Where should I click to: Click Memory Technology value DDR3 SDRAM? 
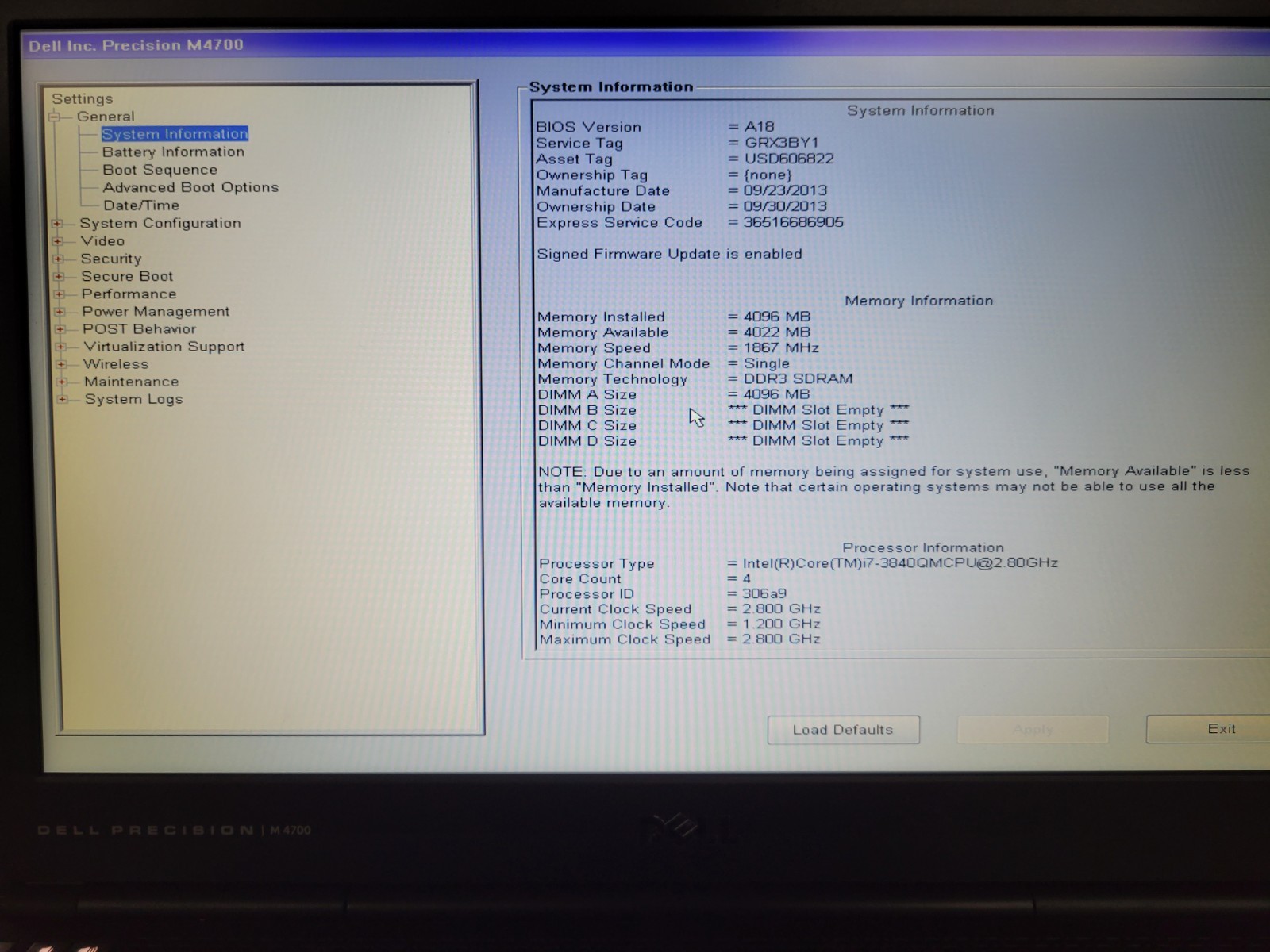coord(798,379)
